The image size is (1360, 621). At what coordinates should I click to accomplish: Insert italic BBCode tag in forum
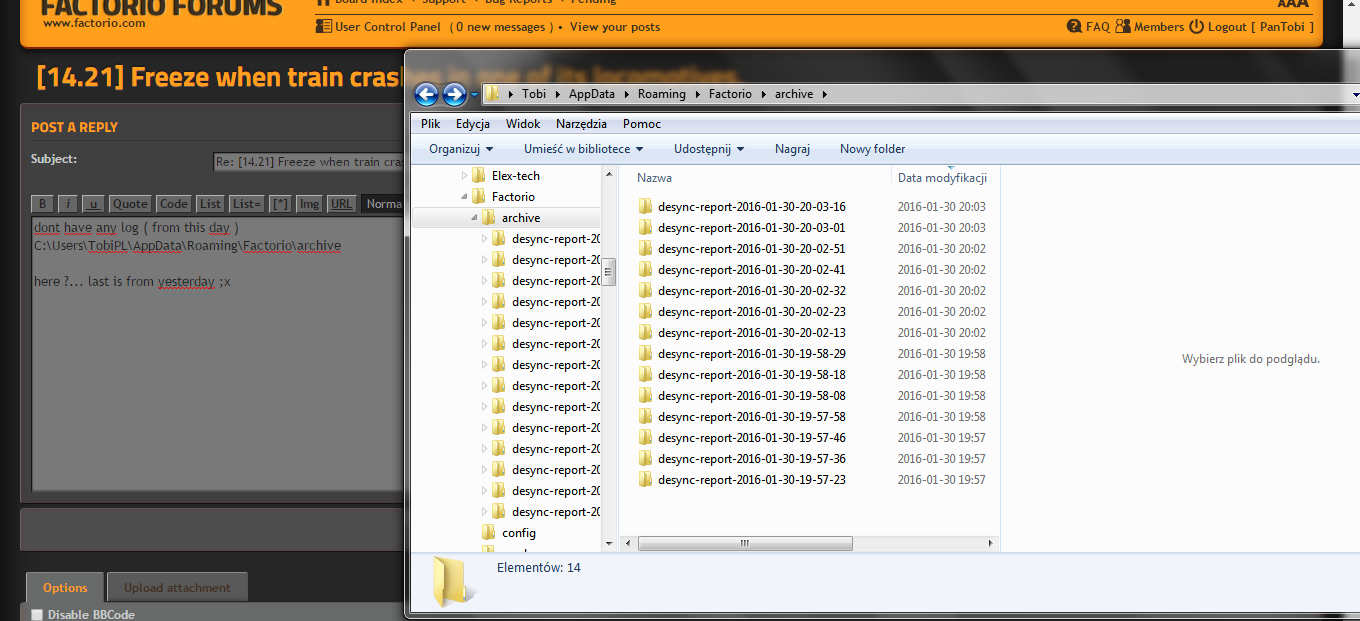pyautogui.click(x=68, y=203)
